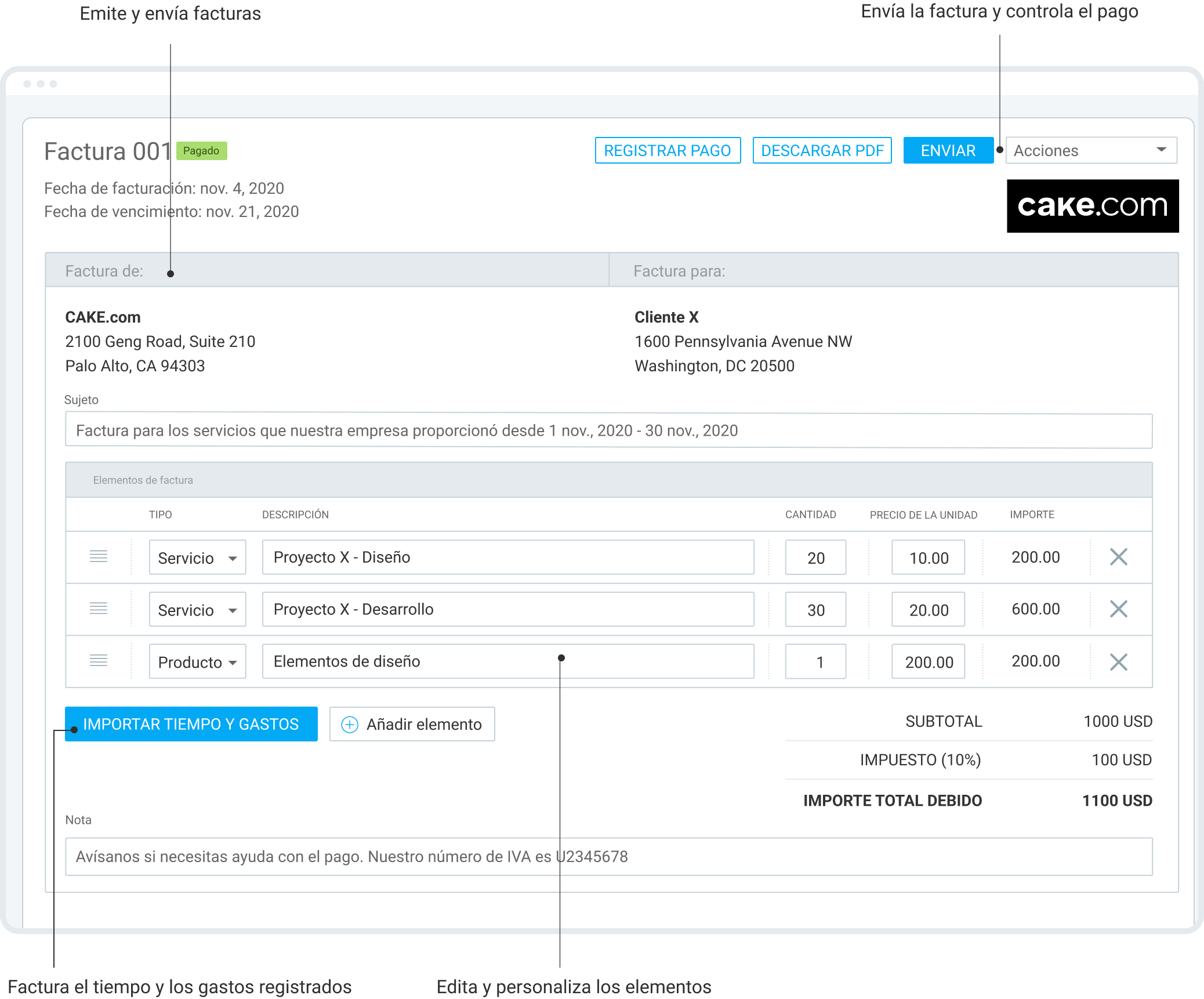
Task: Edit description Proyecto X - Desarrollo
Action: point(508,610)
